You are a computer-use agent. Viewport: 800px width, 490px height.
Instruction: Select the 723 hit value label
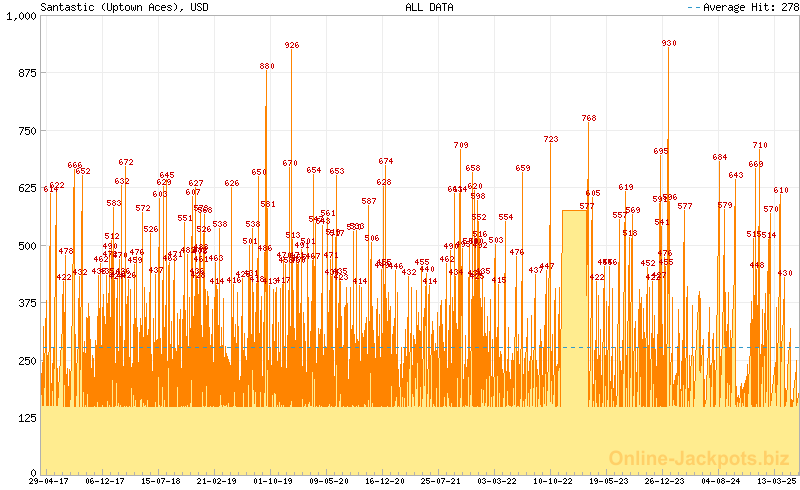coord(551,140)
